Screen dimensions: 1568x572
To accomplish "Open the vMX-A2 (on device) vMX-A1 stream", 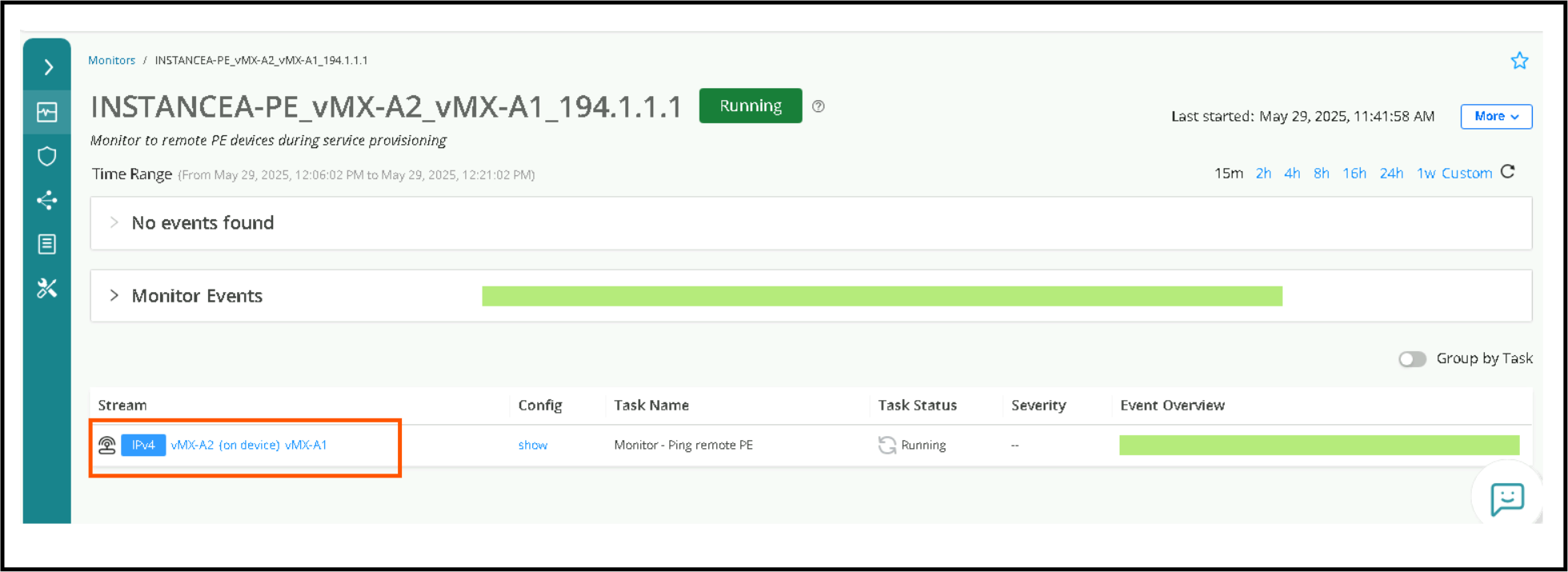I will pos(248,446).
